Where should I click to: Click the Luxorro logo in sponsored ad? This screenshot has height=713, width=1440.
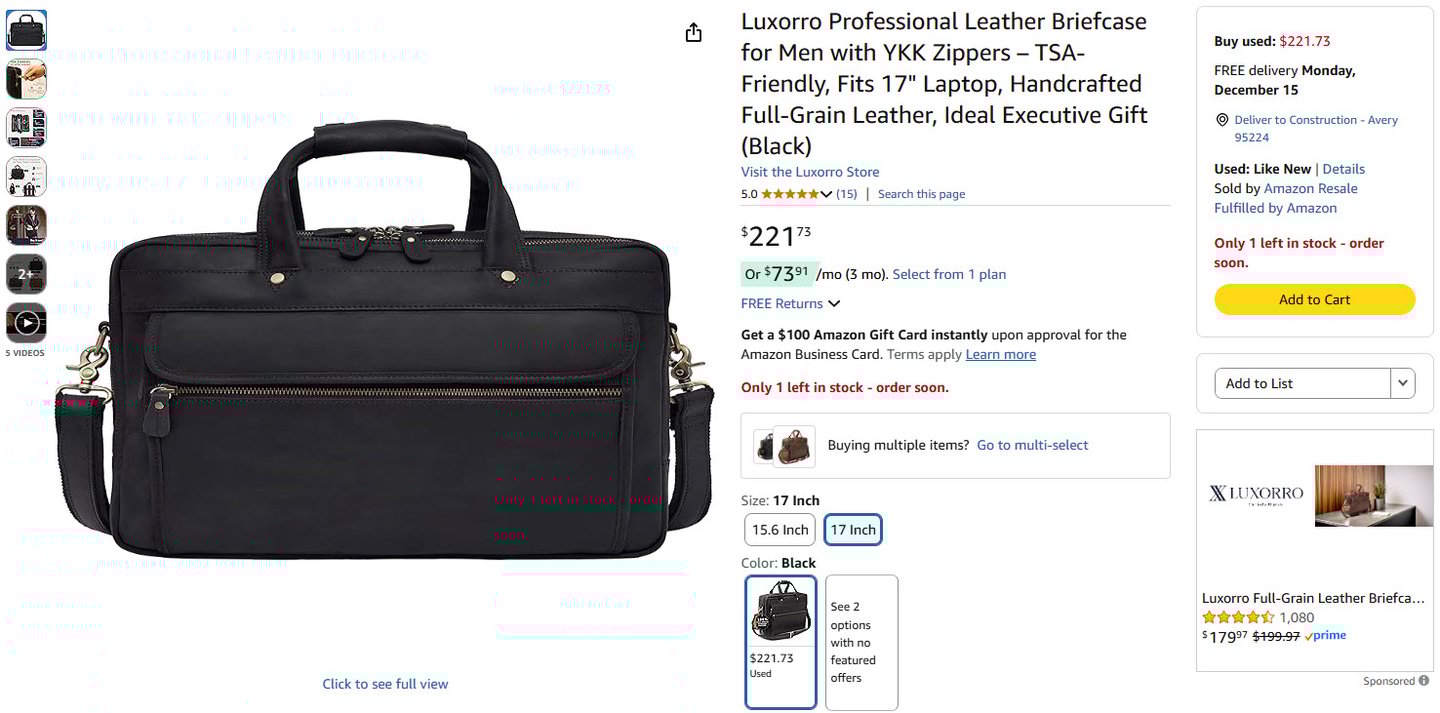pos(1256,494)
